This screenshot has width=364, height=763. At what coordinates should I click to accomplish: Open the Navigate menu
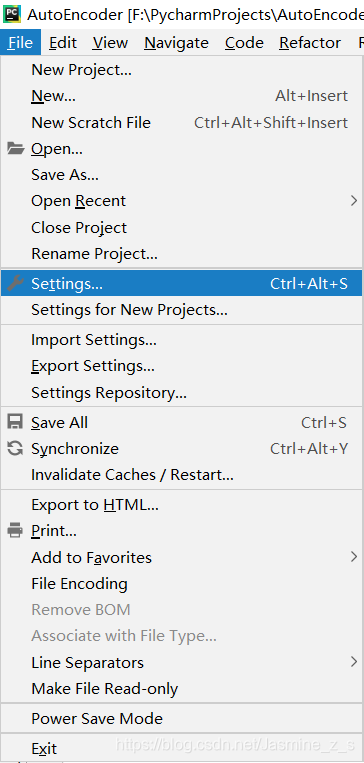point(176,43)
